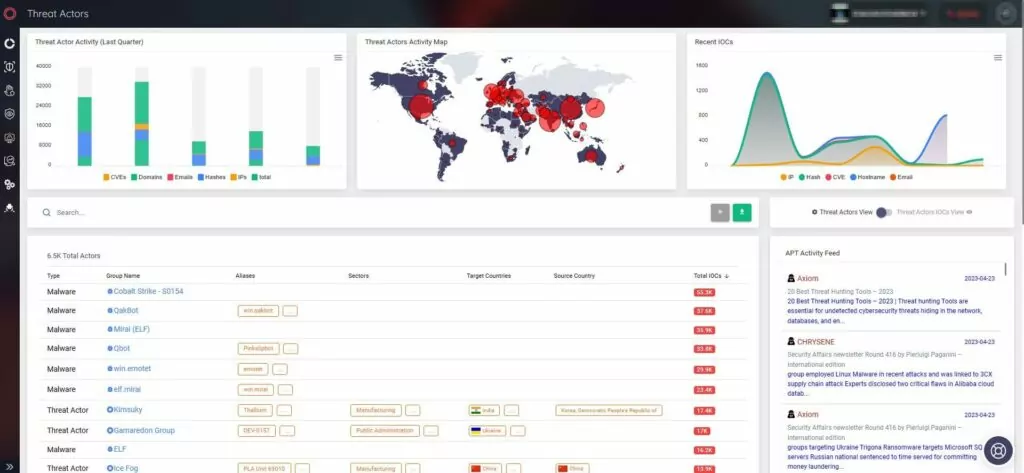Open CHRYSENE entry in APT Activity Feed
1024x473 pixels.
(x=816, y=342)
